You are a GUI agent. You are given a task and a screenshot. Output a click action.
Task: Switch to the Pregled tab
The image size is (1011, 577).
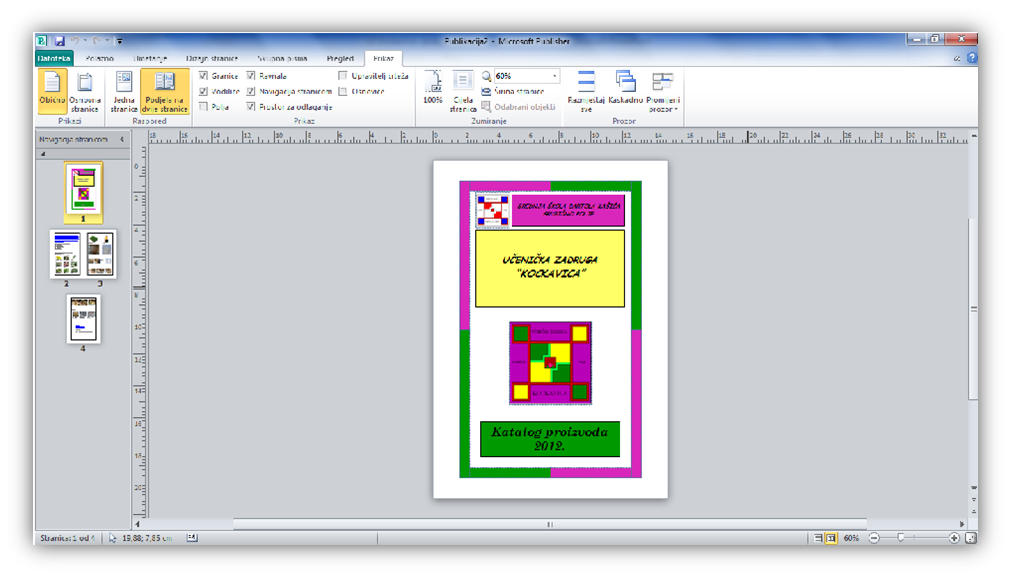pos(340,58)
